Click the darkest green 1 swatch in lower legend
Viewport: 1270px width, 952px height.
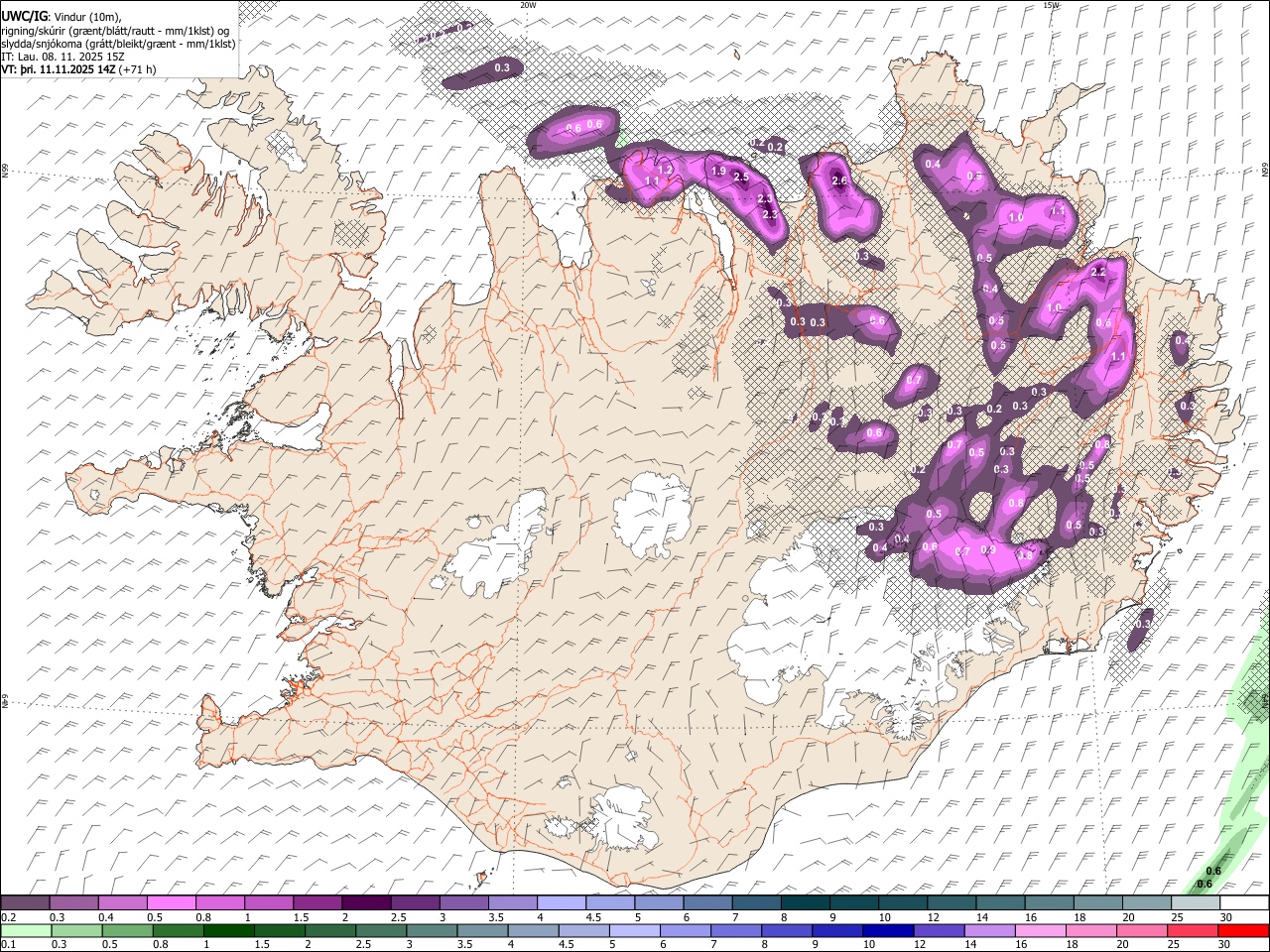[x=229, y=931]
